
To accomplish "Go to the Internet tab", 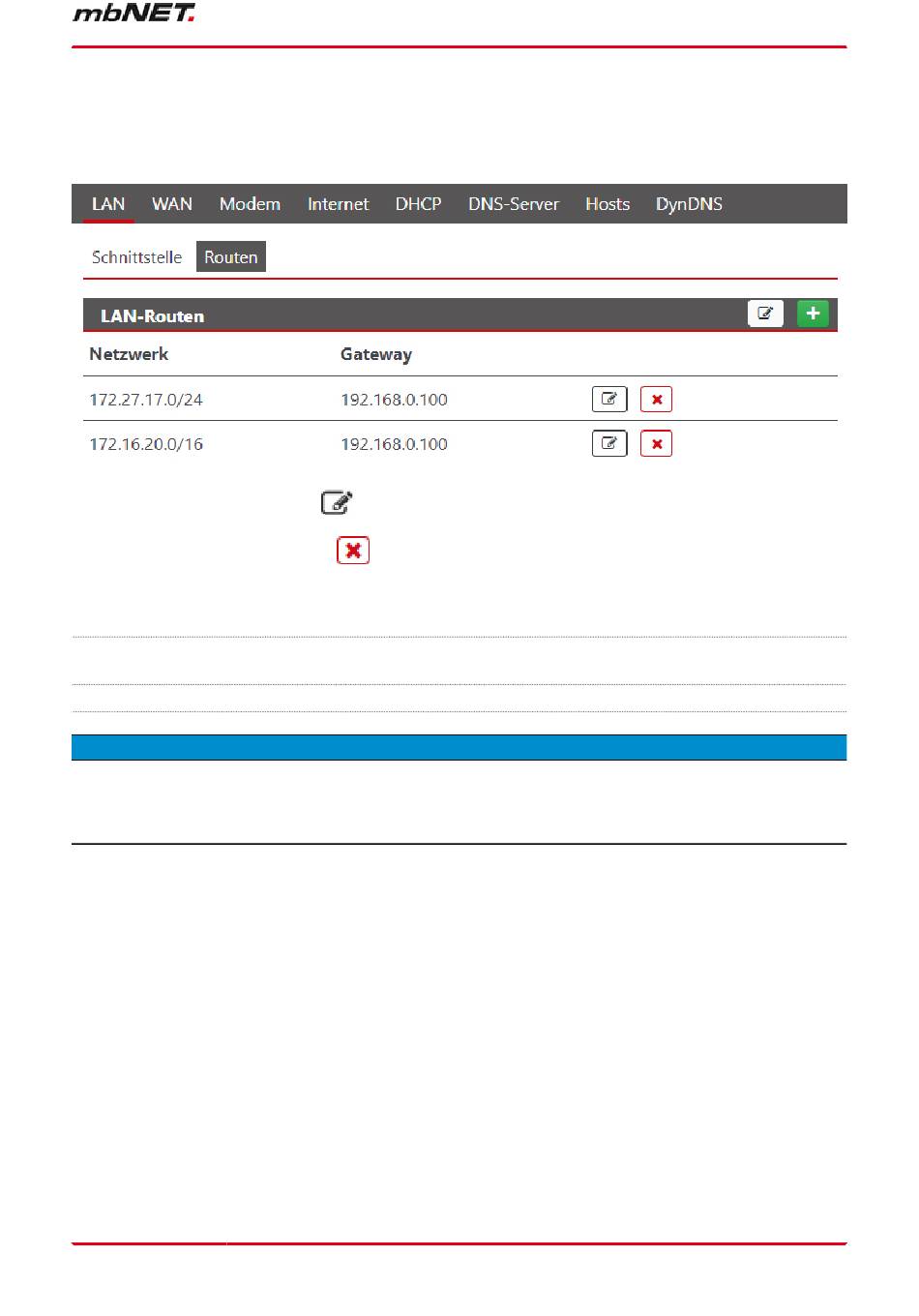I will (338, 204).
